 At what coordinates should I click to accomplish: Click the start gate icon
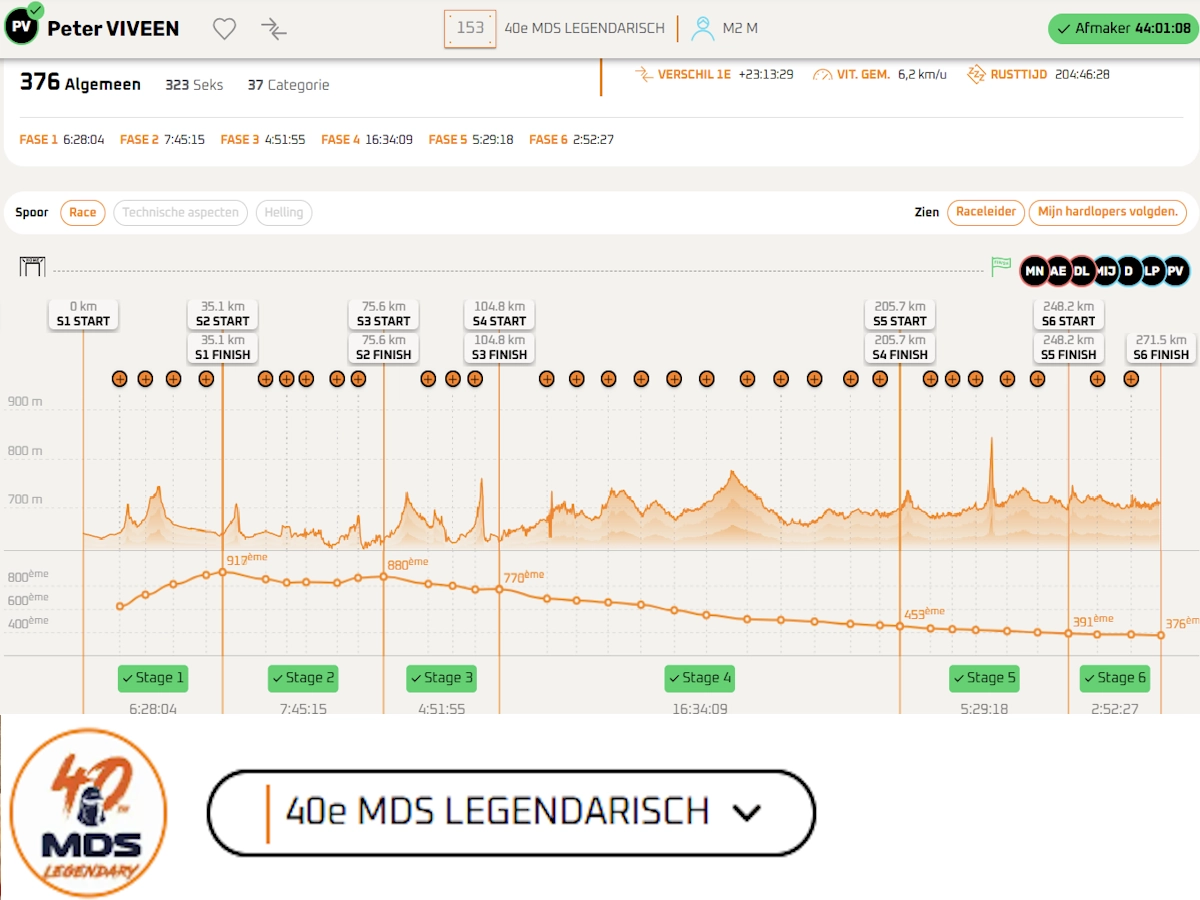(x=33, y=266)
